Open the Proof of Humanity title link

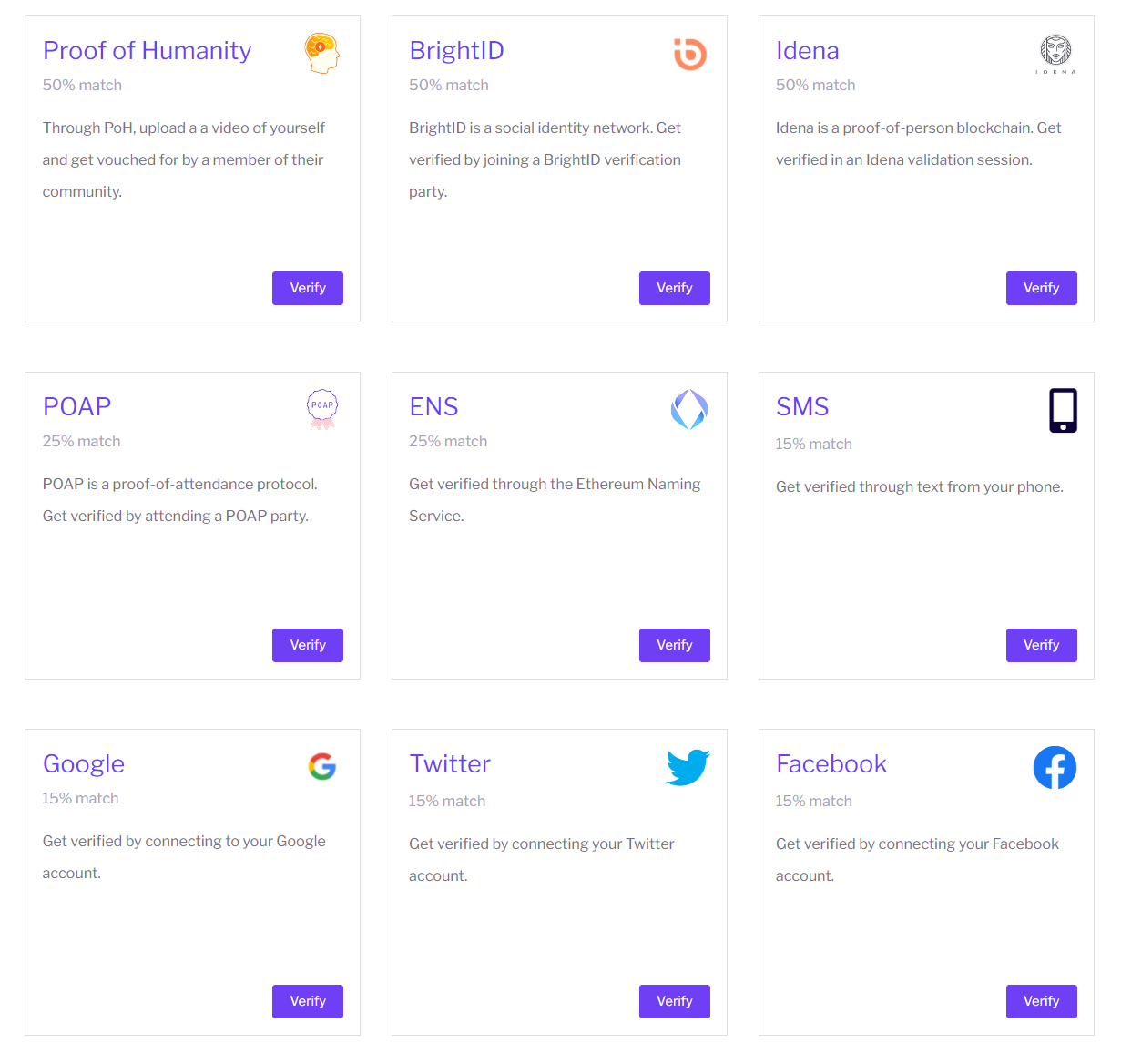pyautogui.click(x=147, y=50)
